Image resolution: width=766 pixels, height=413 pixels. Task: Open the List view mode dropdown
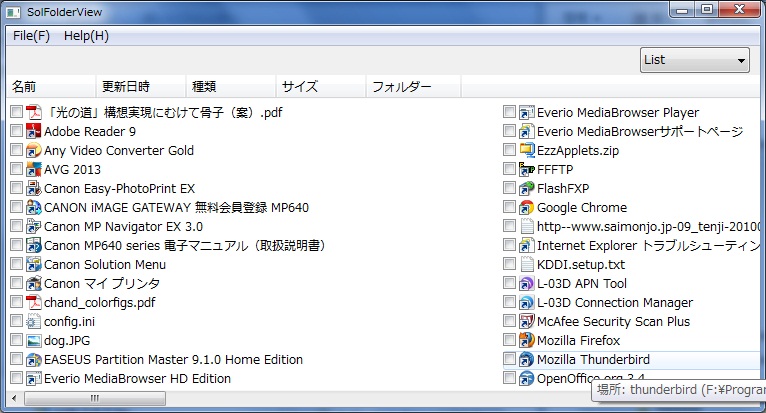coord(694,60)
